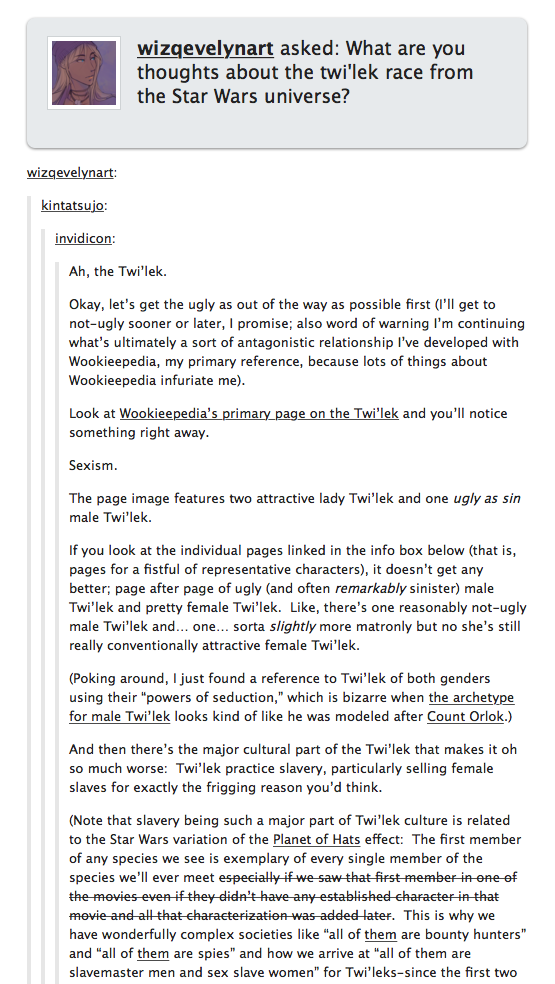Visit the kintatsujo blog link
This screenshot has width=555, height=984.
[72, 205]
